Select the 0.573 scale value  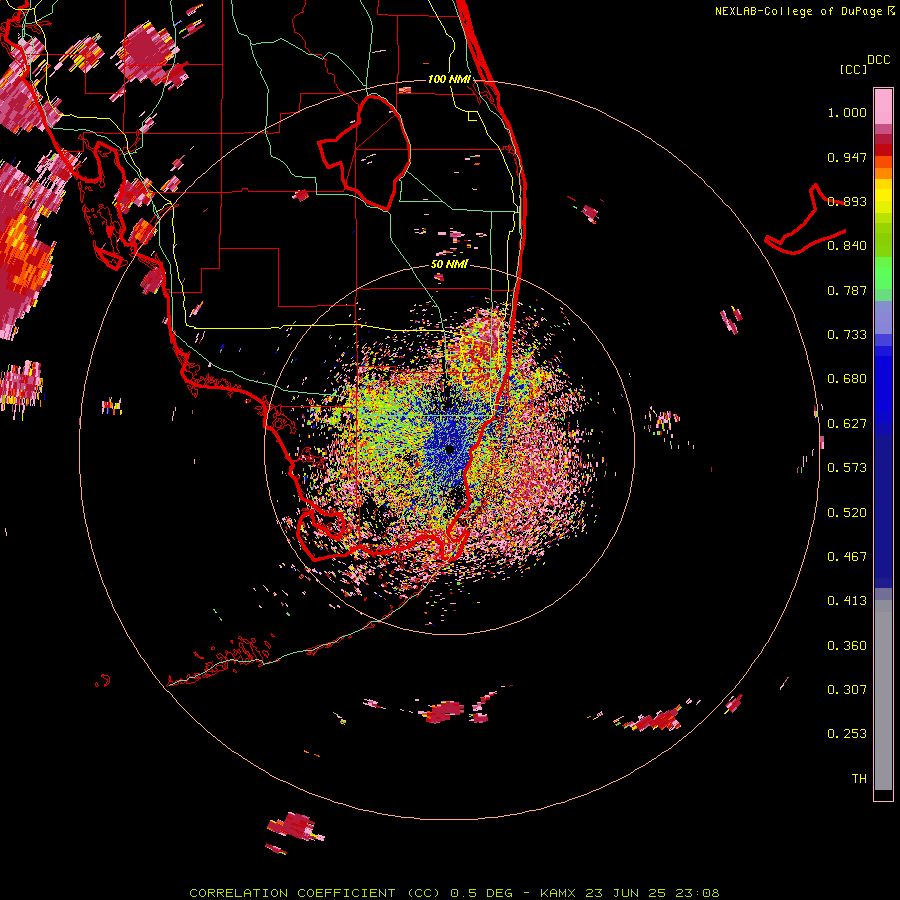point(847,468)
